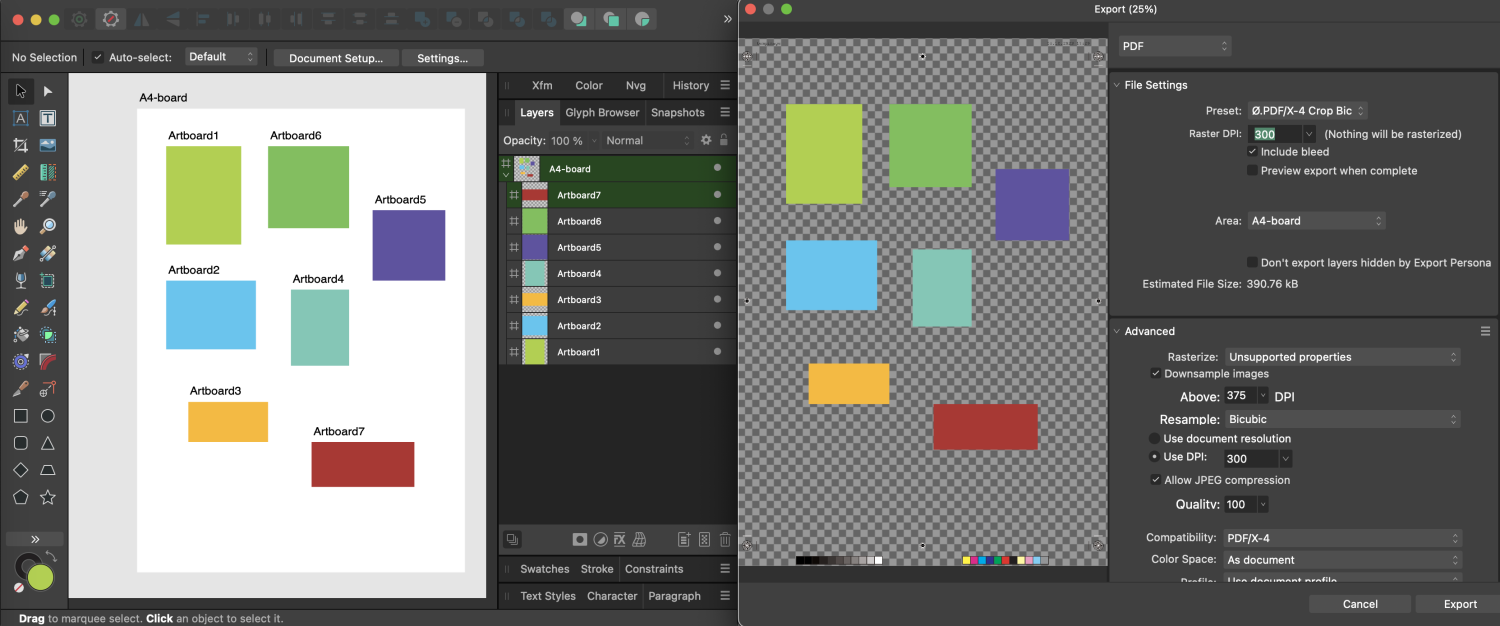1500x626 pixels.
Task: Hide the Artboard7 layer
Action: point(717,194)
